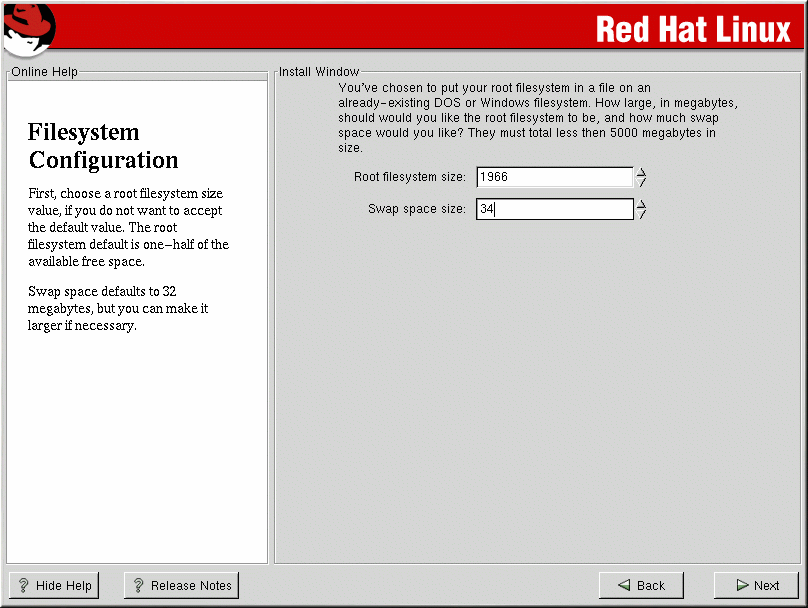Click the question mark icon on Hide Help

[x=24, y=586]
